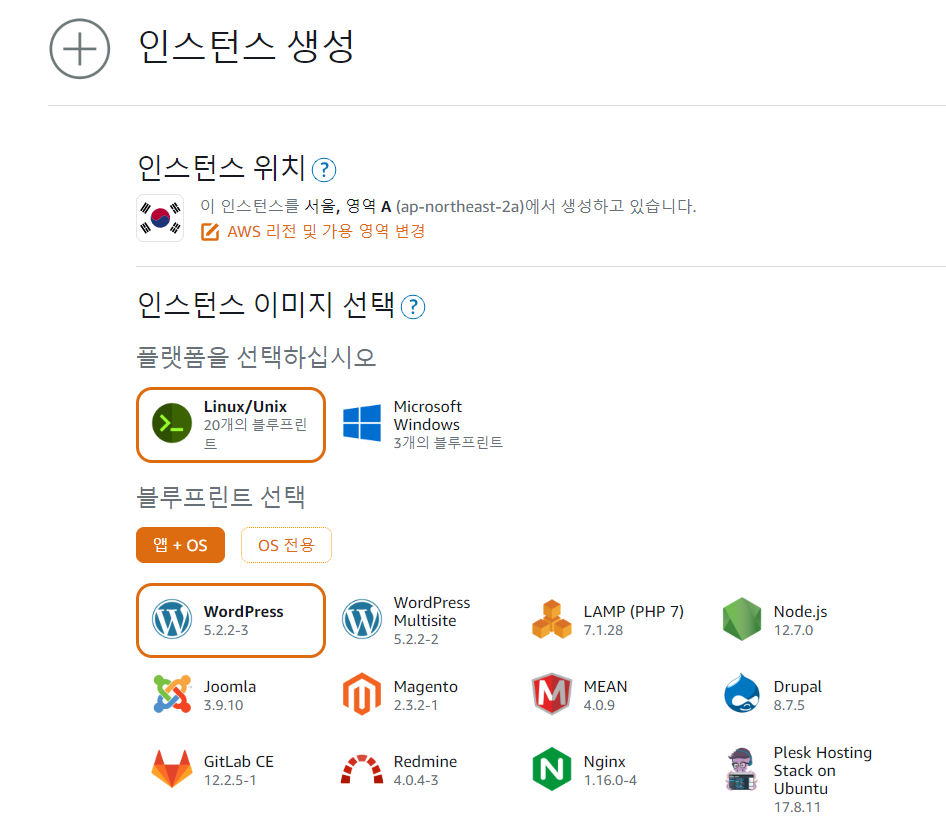The image size is (946, 823).
Task: Choose the WordPress 5.2.2-3 blueprint
Action: [x=231, y=620]
